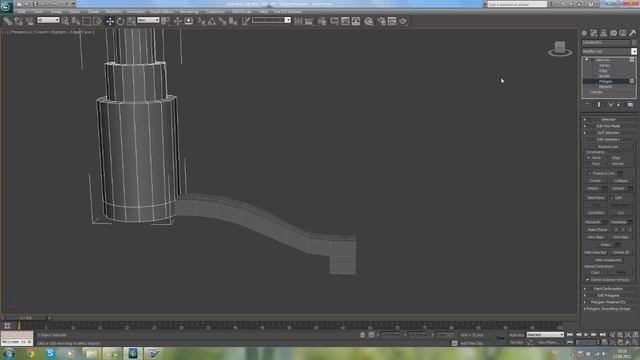This screenshot has height=360, width=640.
Task: Open the Rendering menu
Action: 189,11
